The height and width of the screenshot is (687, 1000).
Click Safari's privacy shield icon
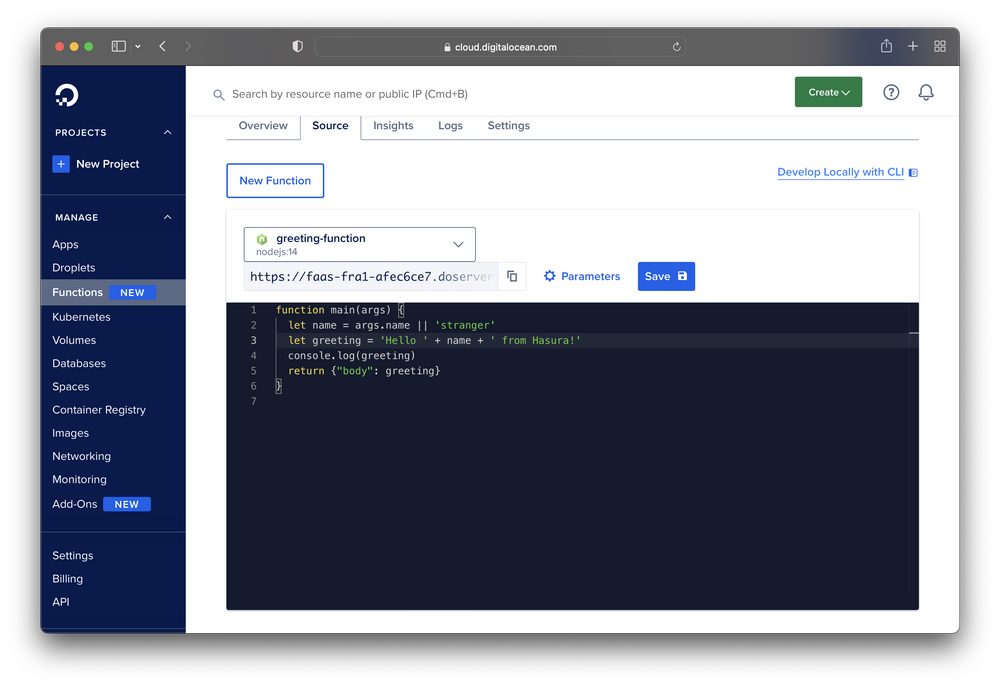tap(296, 46)
